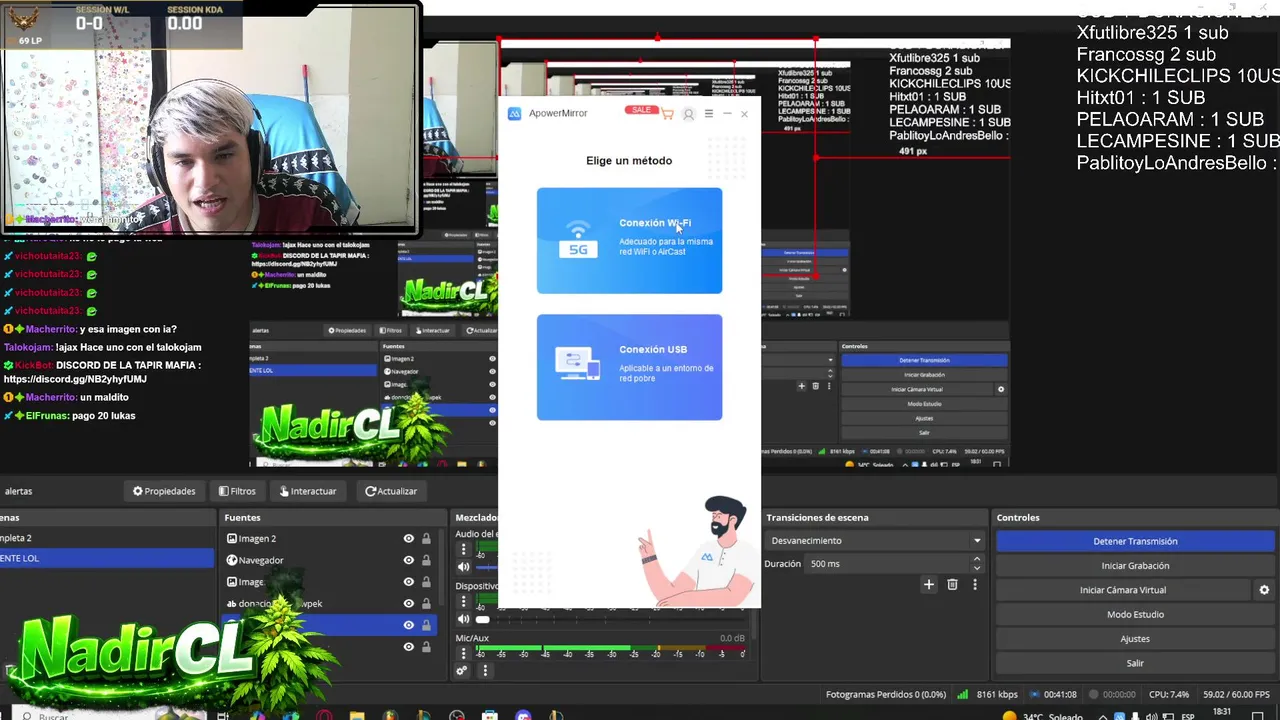Viewport: 1280px width, 720px height.
Task: Click 'Fotogramas Perdidos 0 (0.0%)' status text
Action: click(x=886, y=694)
